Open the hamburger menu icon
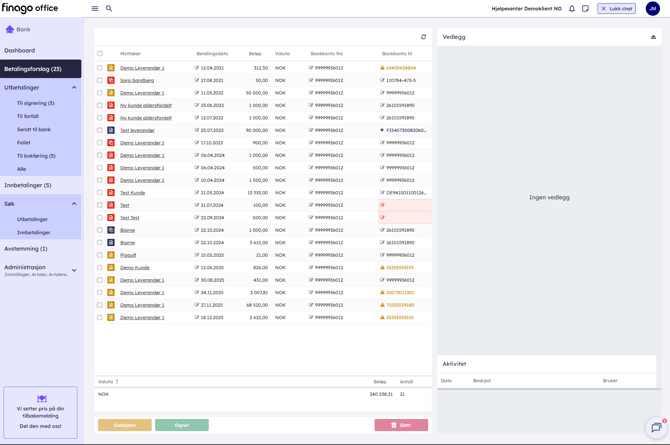Screen dimensions: 670x445 pos(95,9)
